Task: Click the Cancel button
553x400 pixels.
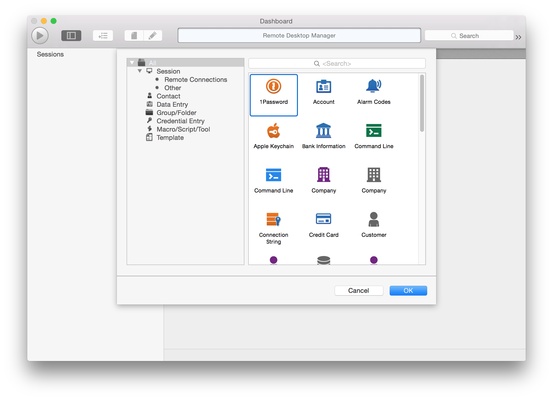Action: tap(358, 291)
